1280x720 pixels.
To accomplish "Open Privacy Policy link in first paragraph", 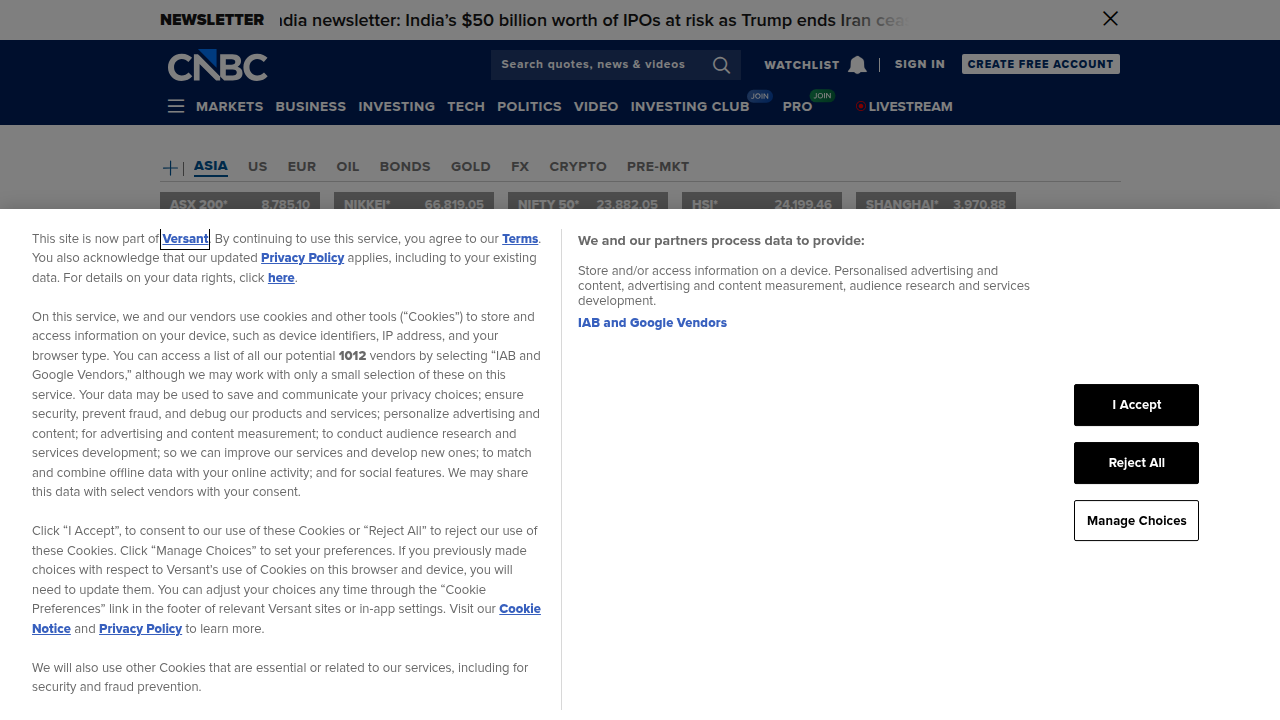I will click(x=302, y=258).
